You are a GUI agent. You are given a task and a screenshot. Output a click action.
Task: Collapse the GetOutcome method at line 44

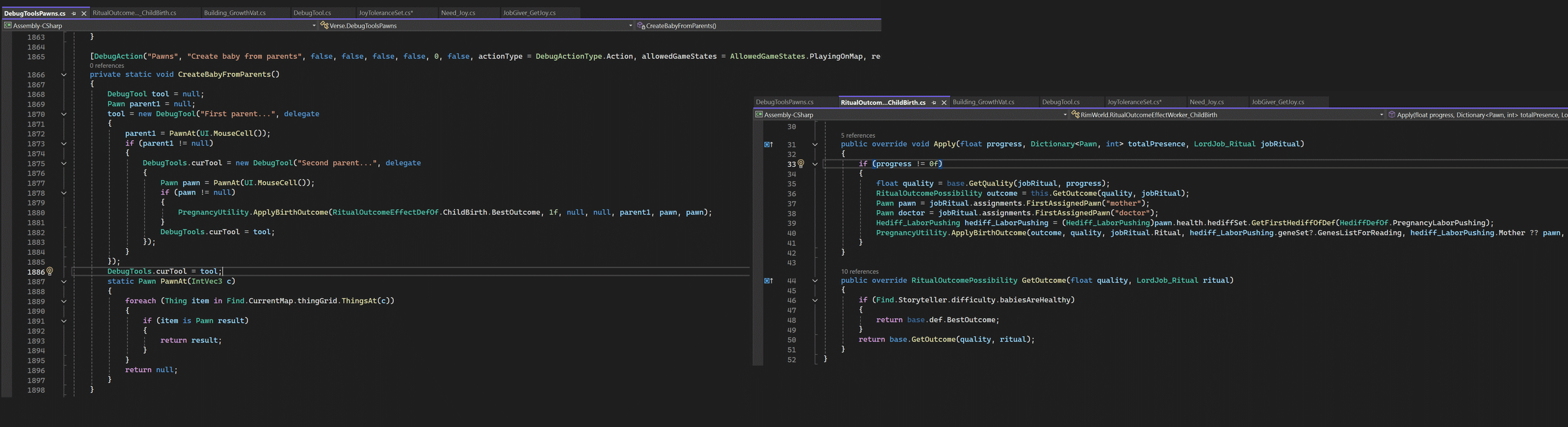tap(815, 281)
